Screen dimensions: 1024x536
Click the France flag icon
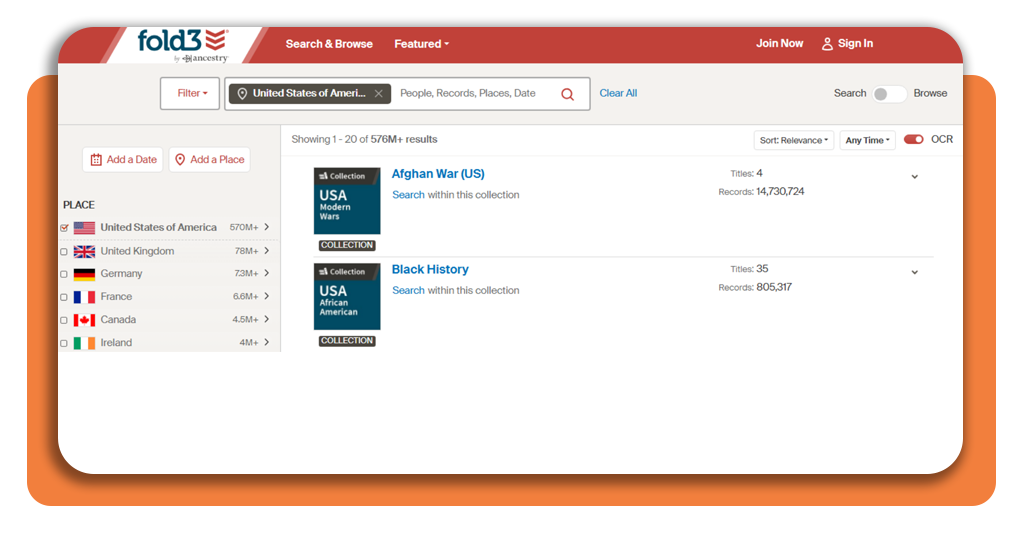[x=84, y=297]
